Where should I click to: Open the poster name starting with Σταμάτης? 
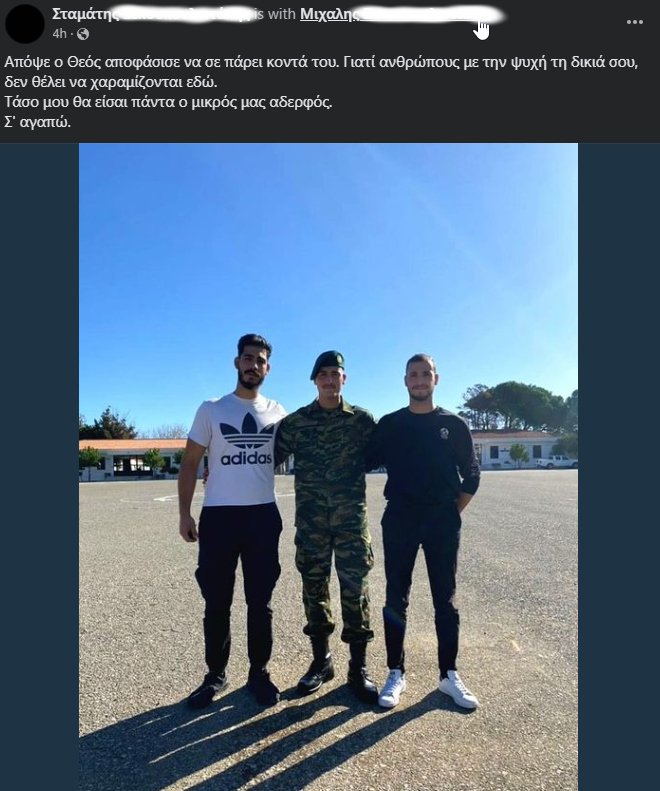pyautogui.click(x=151, y=14)
